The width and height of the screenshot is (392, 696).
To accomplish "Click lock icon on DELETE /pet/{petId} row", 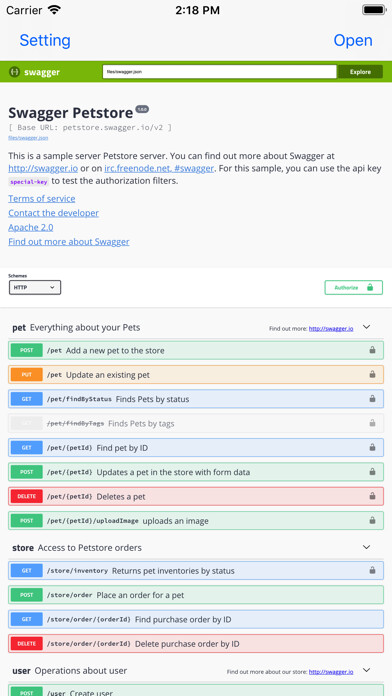I will pyautogui.click(x=372, y=496).
